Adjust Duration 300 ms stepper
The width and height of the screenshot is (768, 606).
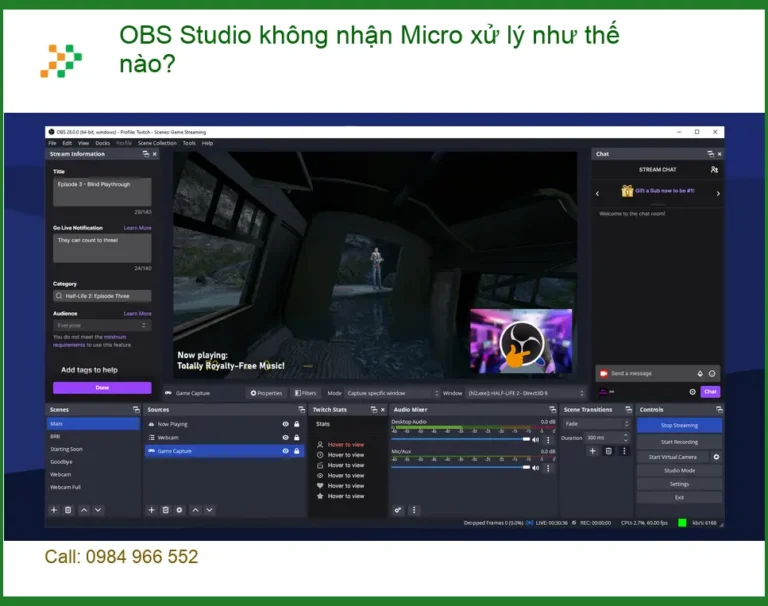pyautogui.click(x=625, y=437)
